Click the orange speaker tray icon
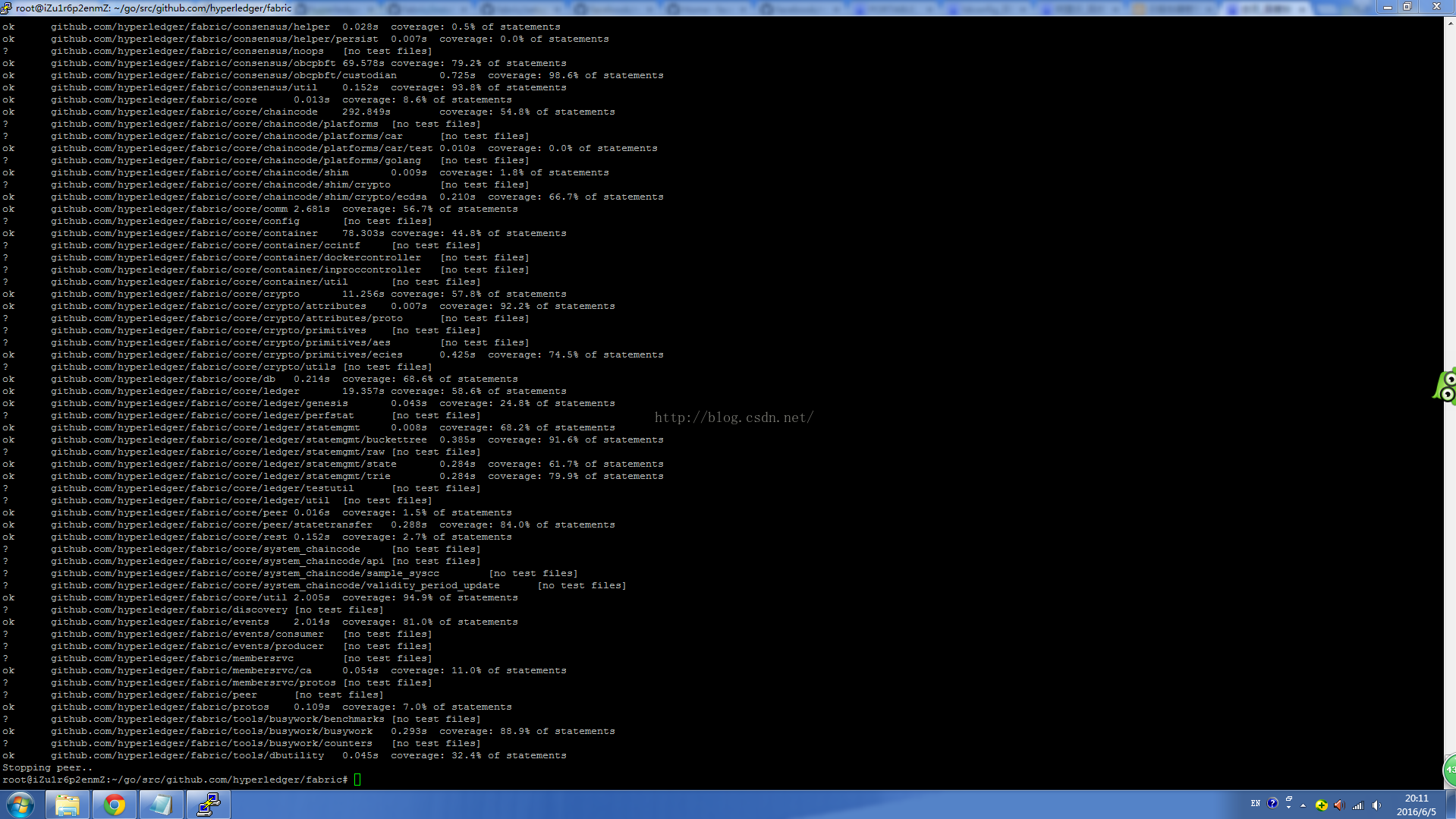The image size is (1456, 819). coord(1339,805)
